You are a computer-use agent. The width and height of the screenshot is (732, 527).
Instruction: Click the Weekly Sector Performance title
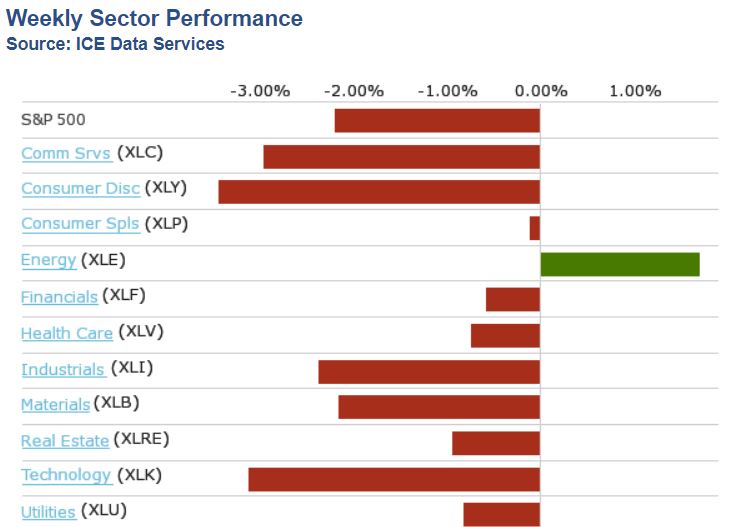(154, 19)
